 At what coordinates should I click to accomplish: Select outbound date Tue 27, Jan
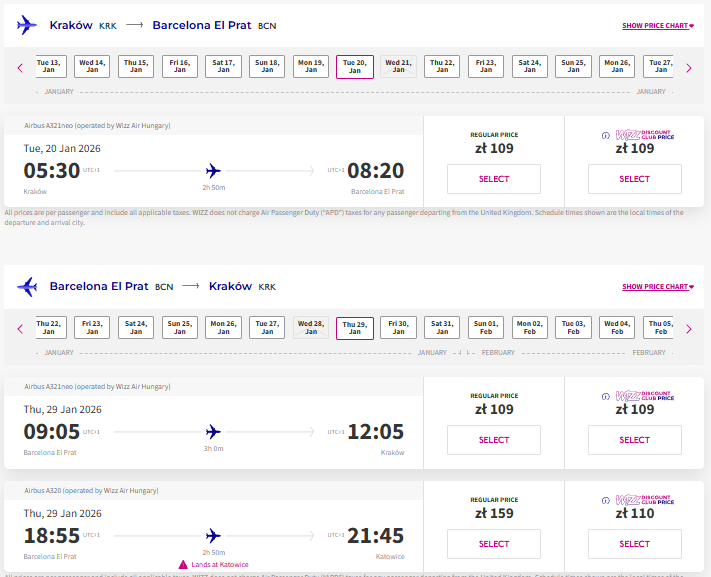coord(658,66)
